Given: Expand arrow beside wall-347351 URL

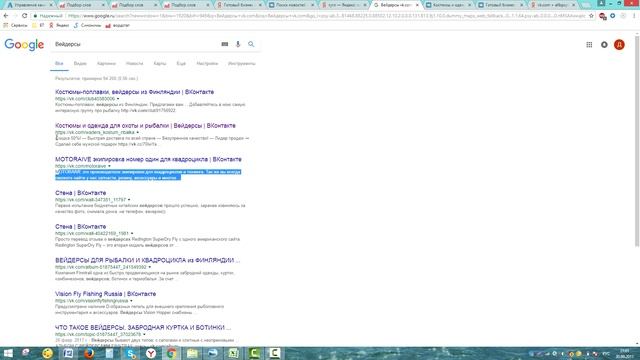Looking at the screenshot, I should 129,200.
